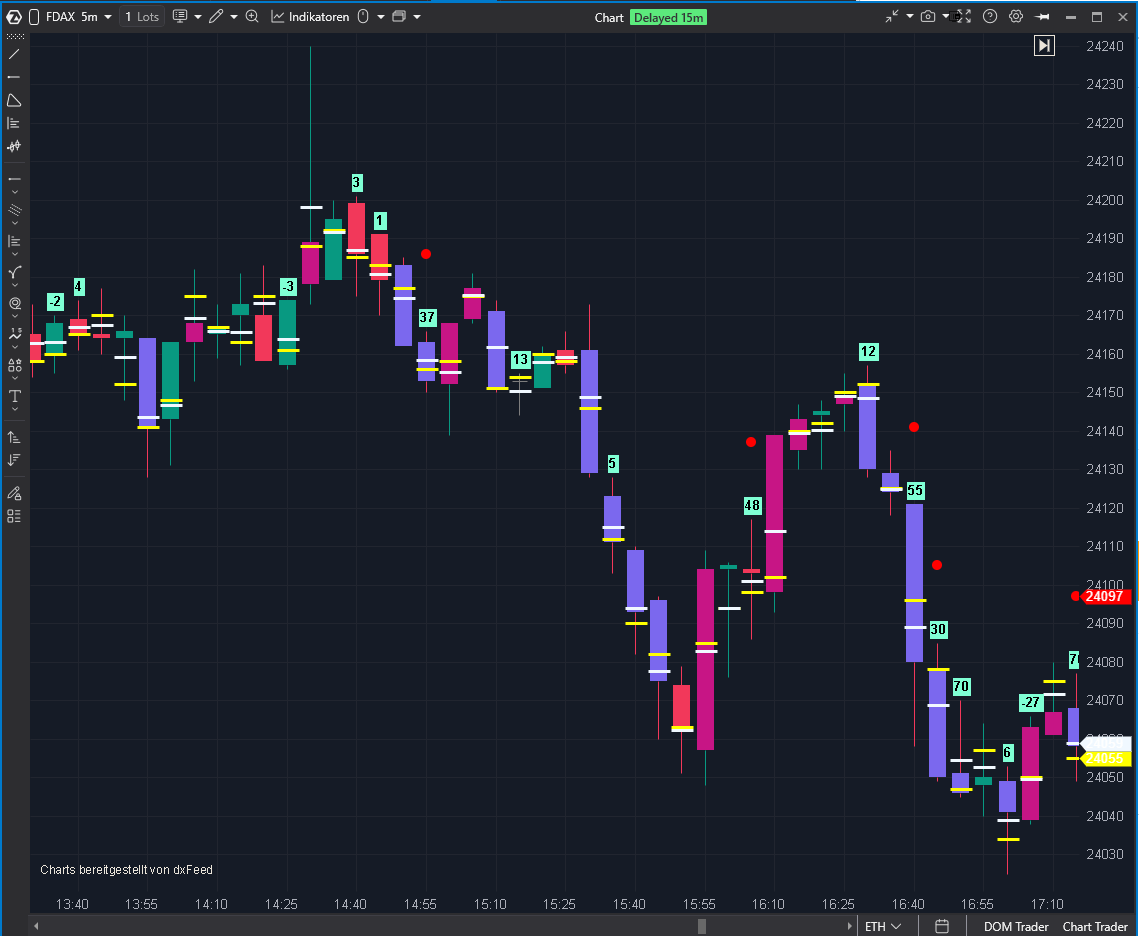Click the zoom-in magnifier icon
1139x936 pixels.
tap(252, 17)
